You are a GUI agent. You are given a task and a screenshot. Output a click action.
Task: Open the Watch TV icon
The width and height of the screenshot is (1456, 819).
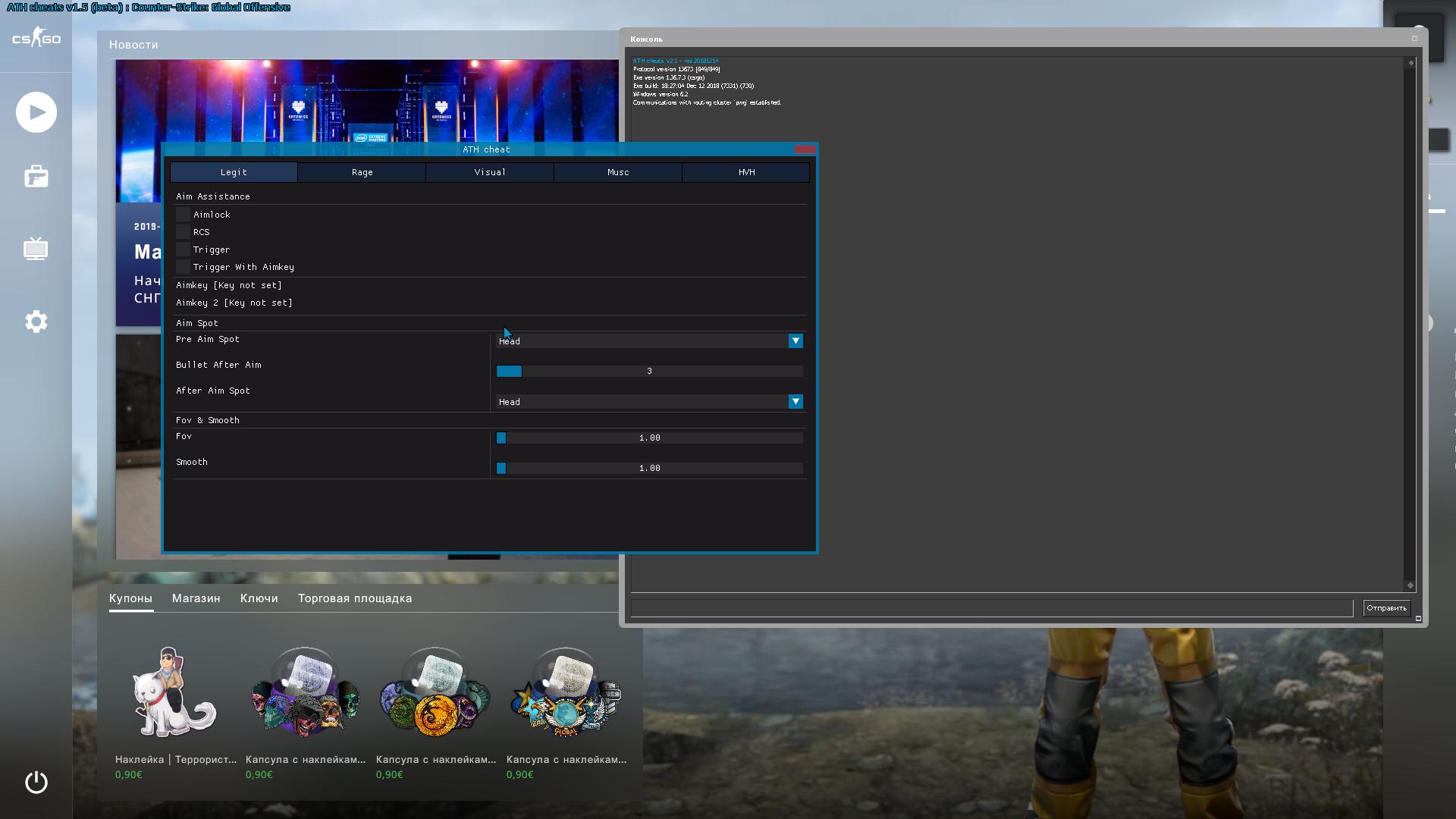coord(36,249)
